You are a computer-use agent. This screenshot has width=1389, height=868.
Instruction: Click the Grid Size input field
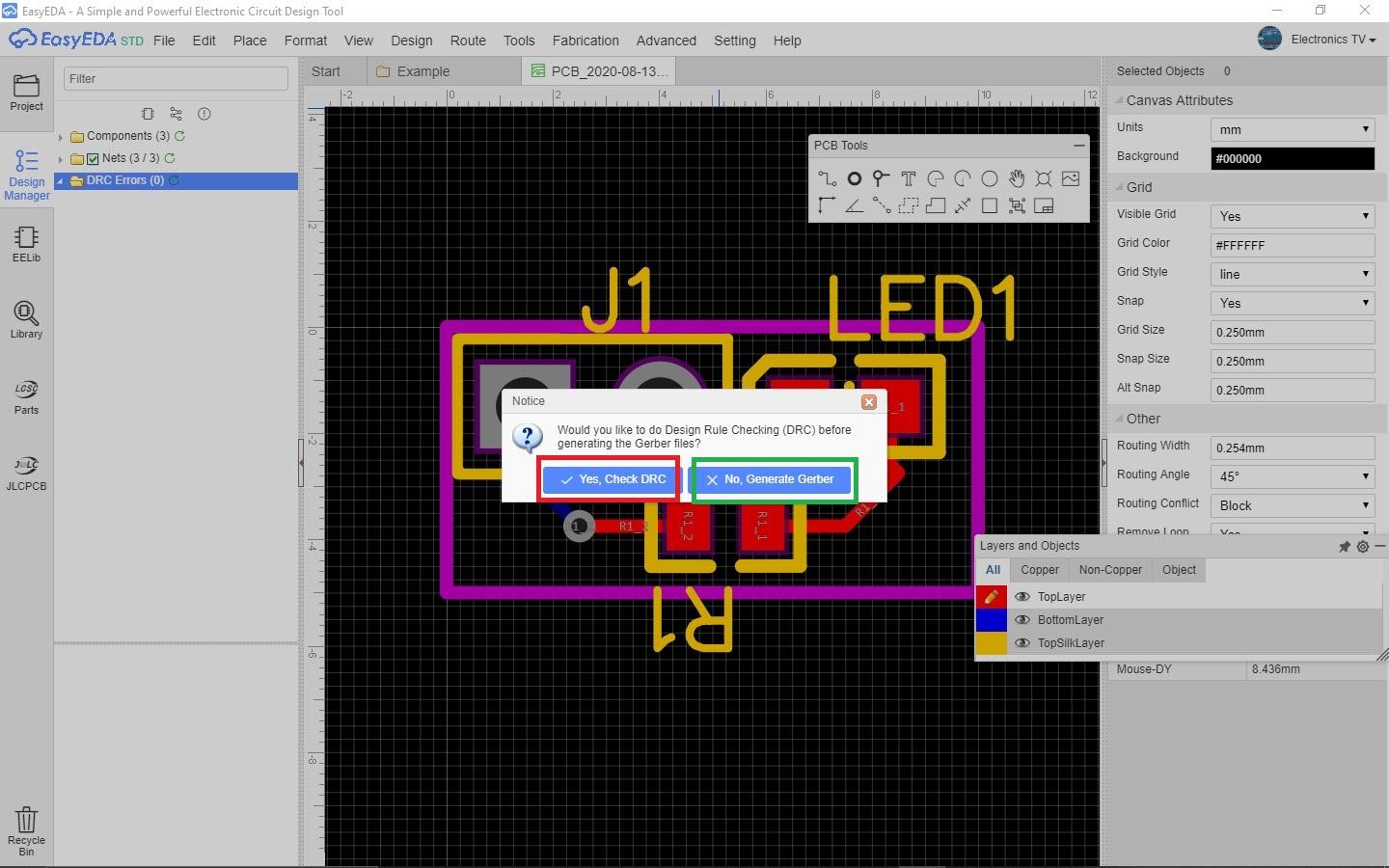click(x=1293, y=332)
